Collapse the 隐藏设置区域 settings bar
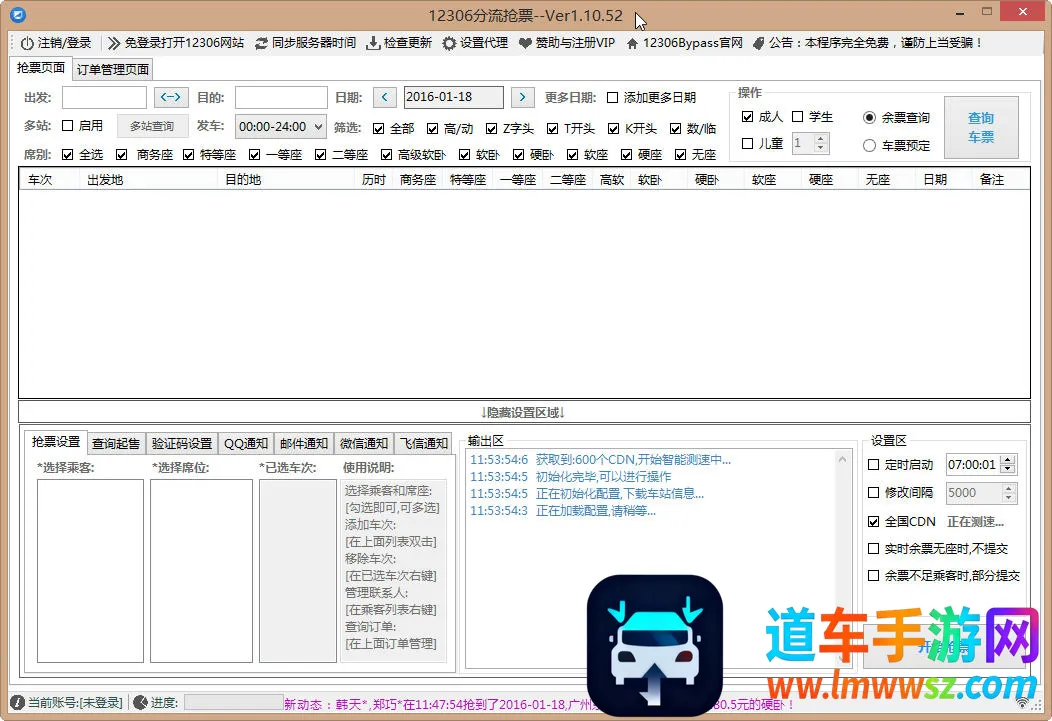This screenshot has width=1052, height=721. (x=524, y=412)
